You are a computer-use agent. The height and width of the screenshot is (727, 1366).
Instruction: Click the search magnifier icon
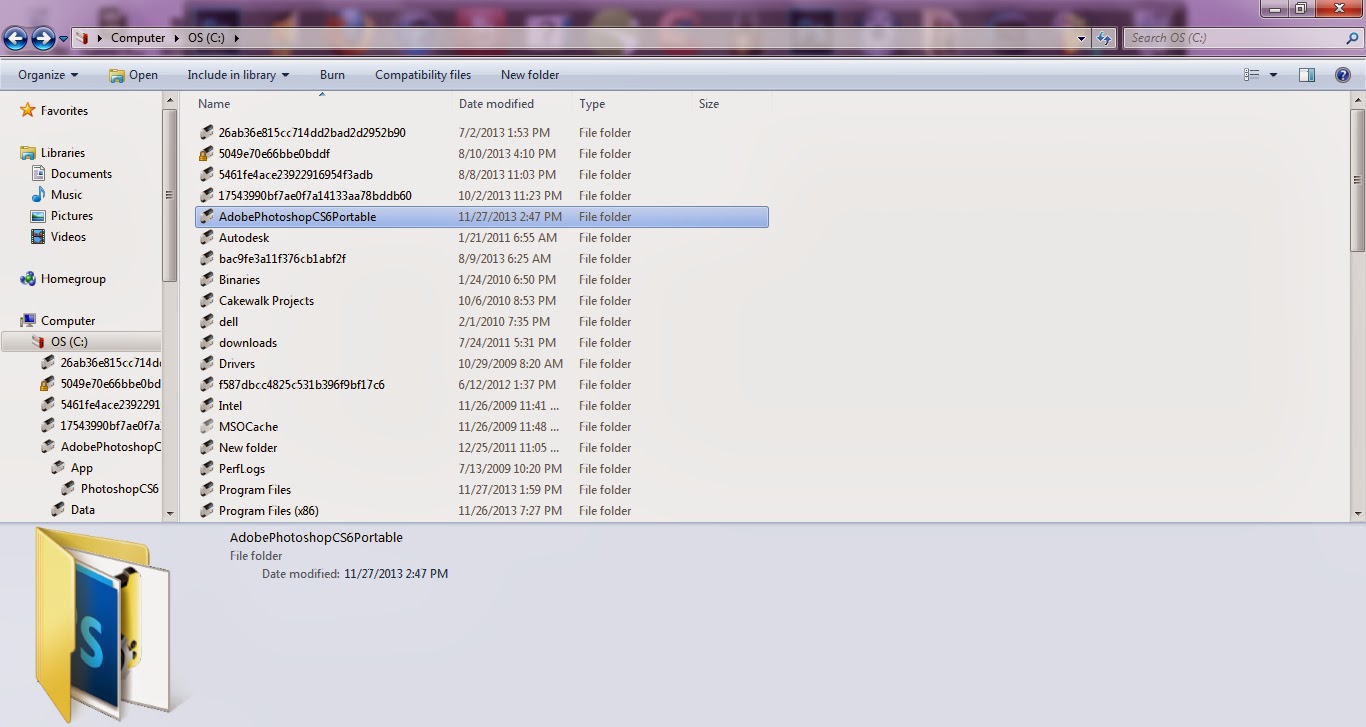(x=1350, y=38)
